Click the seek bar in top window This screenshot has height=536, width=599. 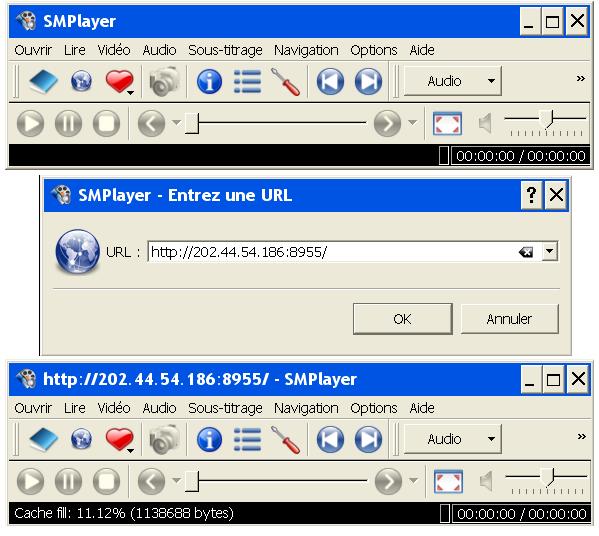tap(275, 123)
